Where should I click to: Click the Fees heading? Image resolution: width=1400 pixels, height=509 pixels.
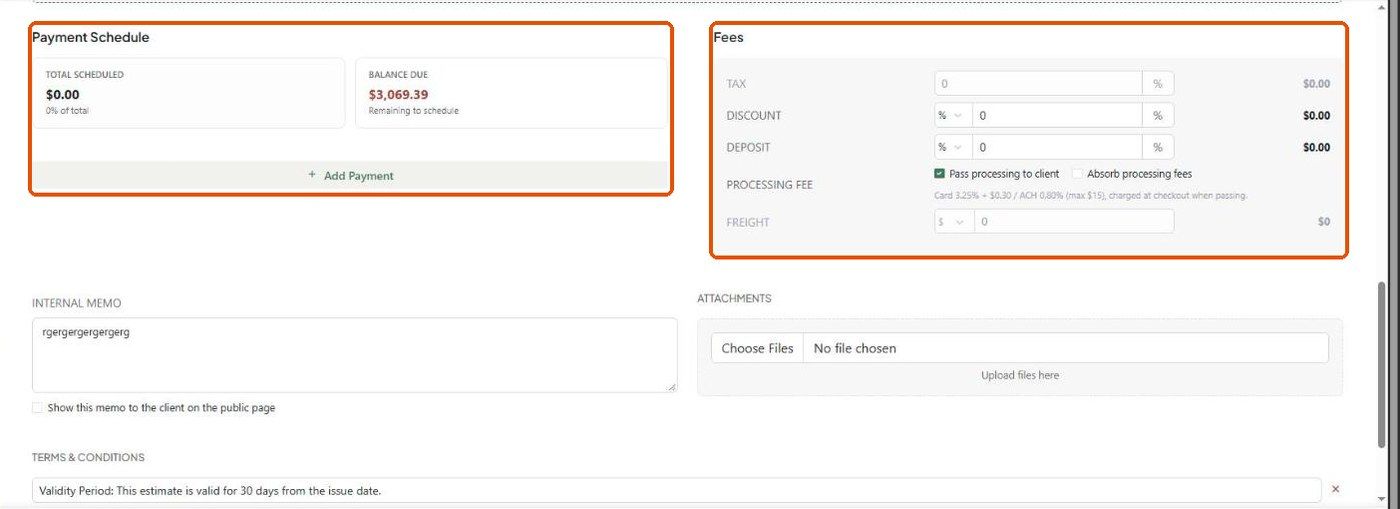[728, 37]
